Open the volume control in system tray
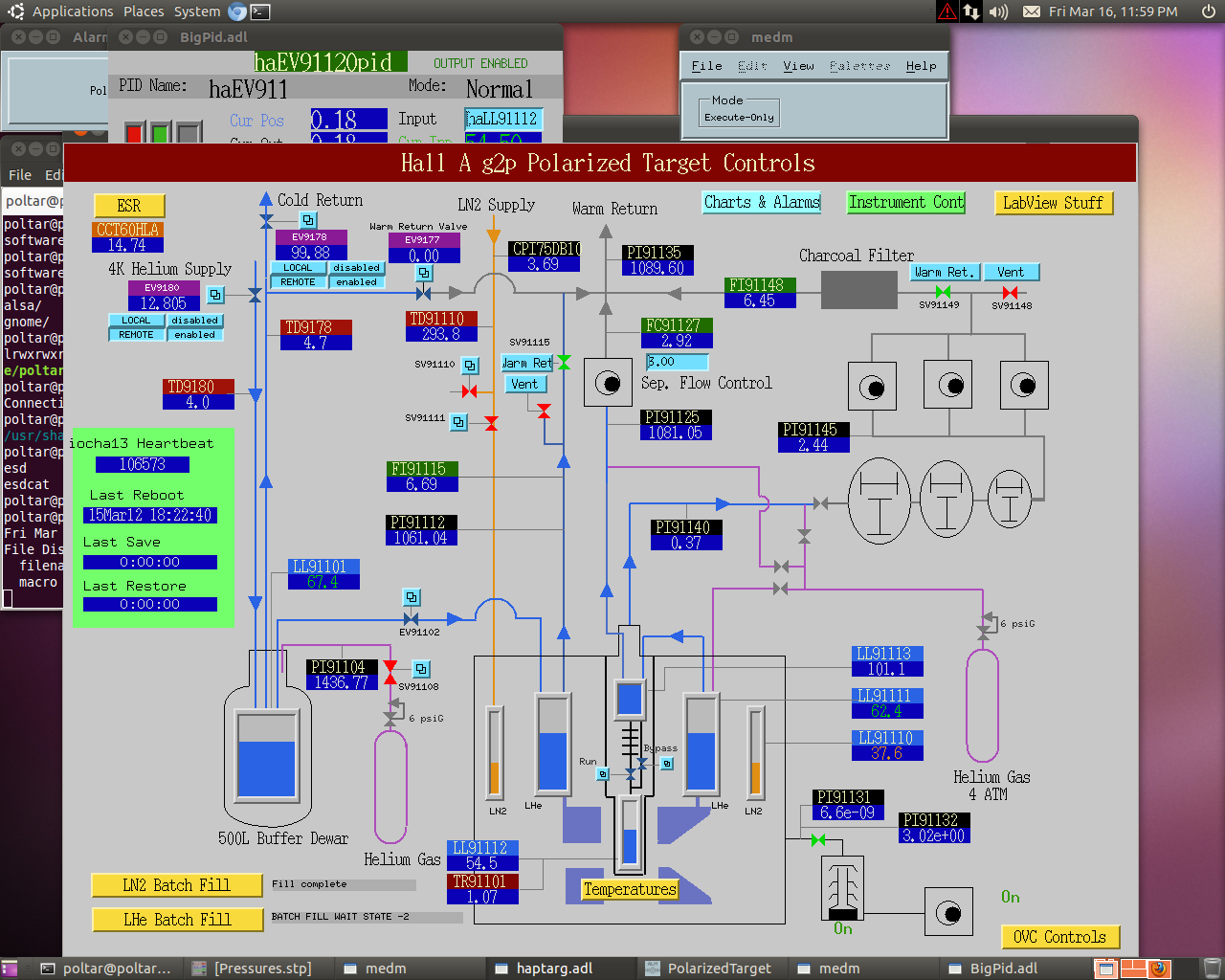 tap(998, 11)
